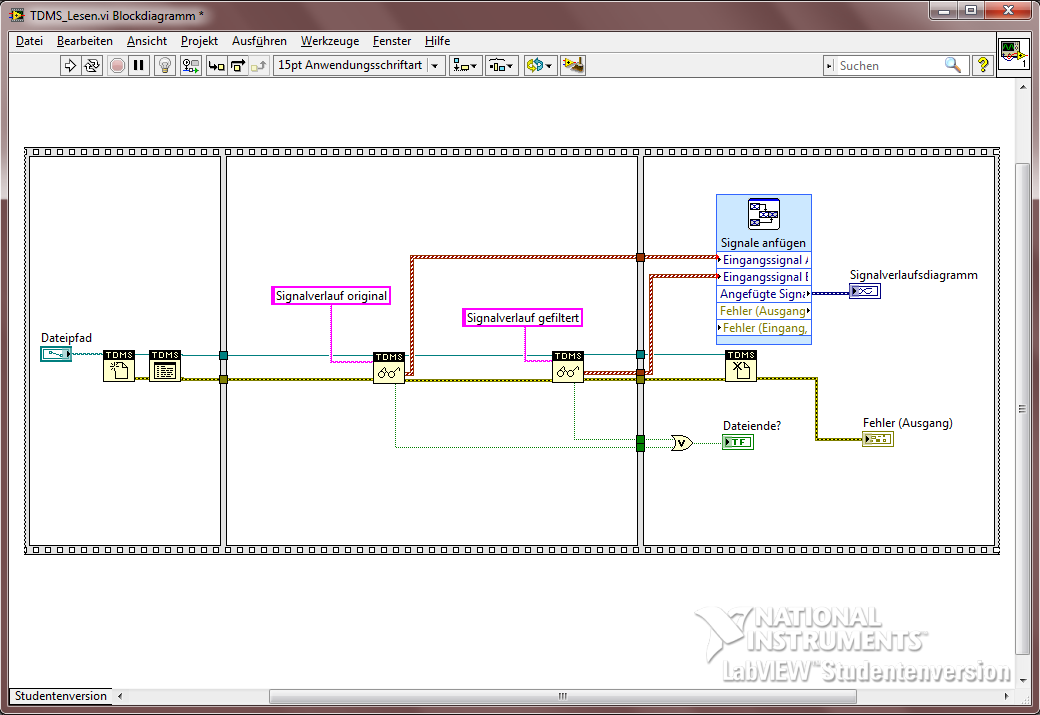The height and width of the screenshot is (715, 1040).
Task: Select the TDMS Open file node
Action: point(119,366)
